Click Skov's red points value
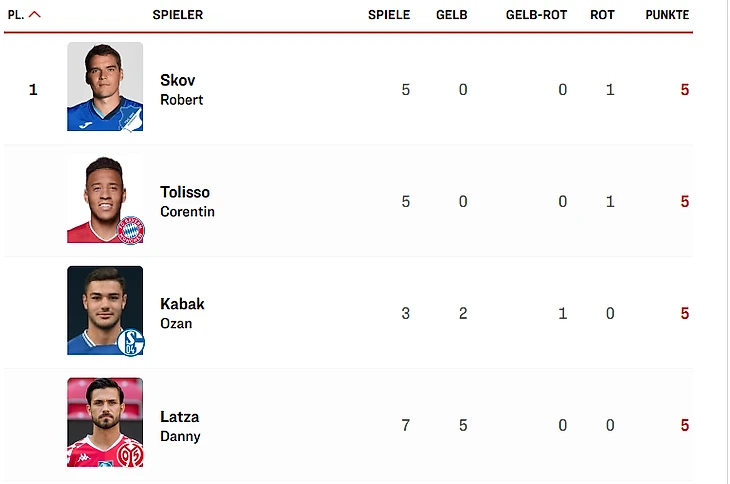Viewport: 730px width, 484px height. tap(685, 90)
